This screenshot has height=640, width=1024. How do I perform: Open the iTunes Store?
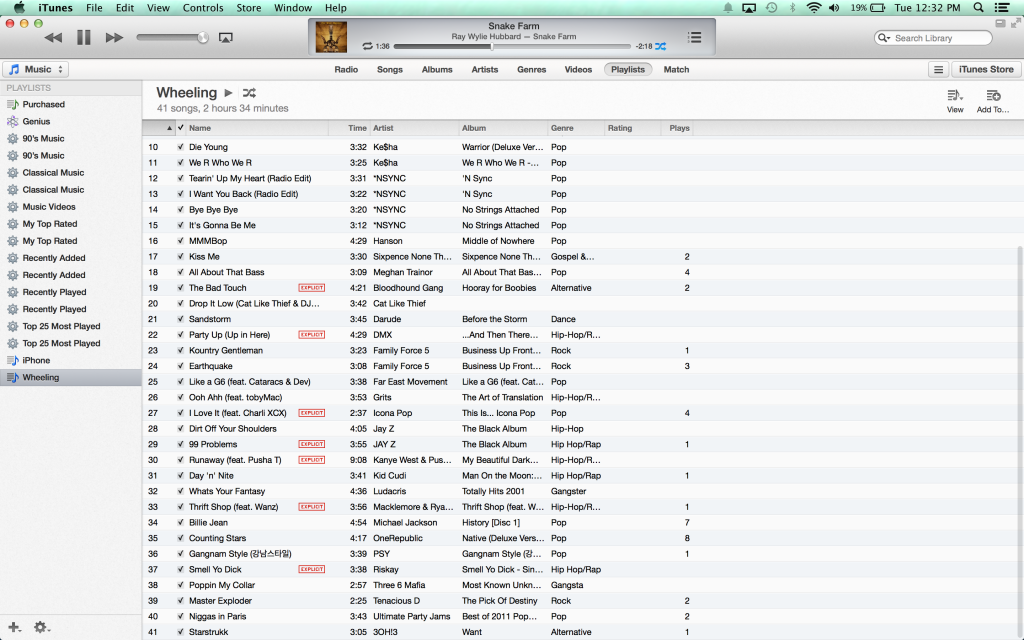986,69
